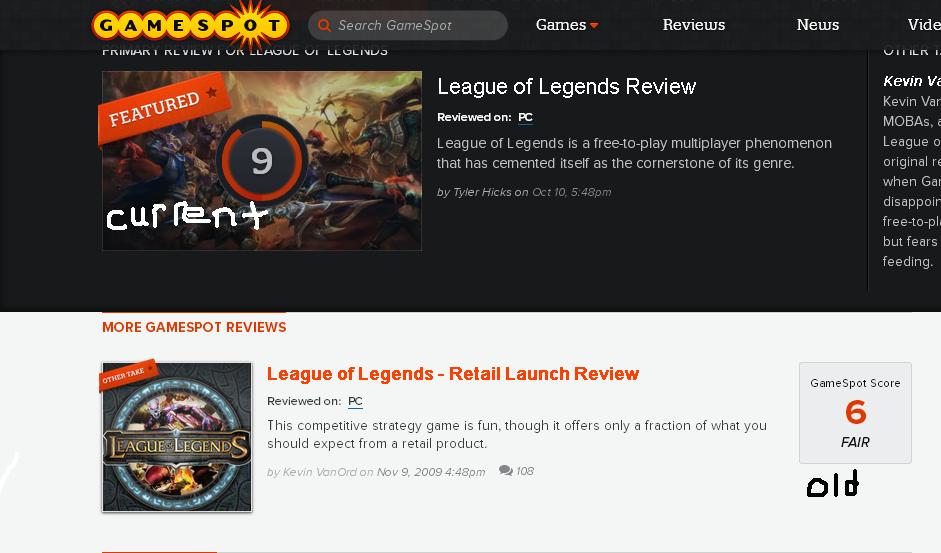Click the PC platform link in featured review
The height and width of the screenshot is (553, 941).
(x=525, y=117)
